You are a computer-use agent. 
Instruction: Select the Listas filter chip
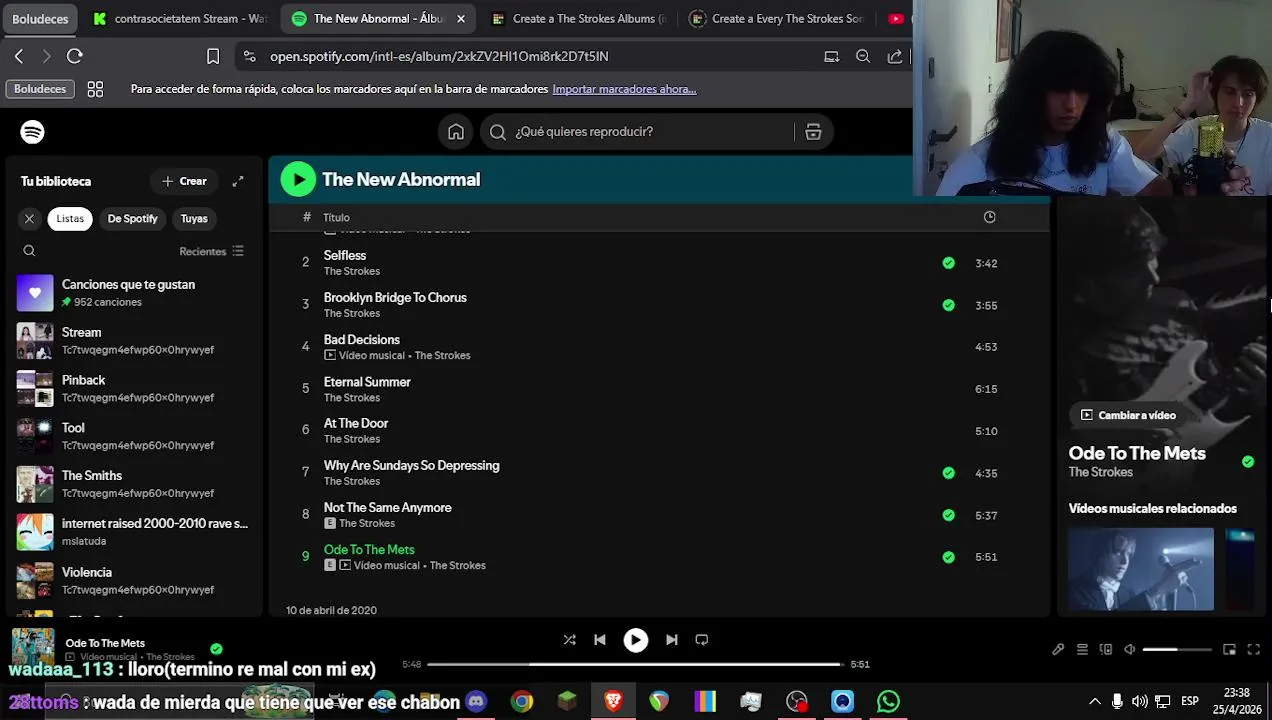70,219
